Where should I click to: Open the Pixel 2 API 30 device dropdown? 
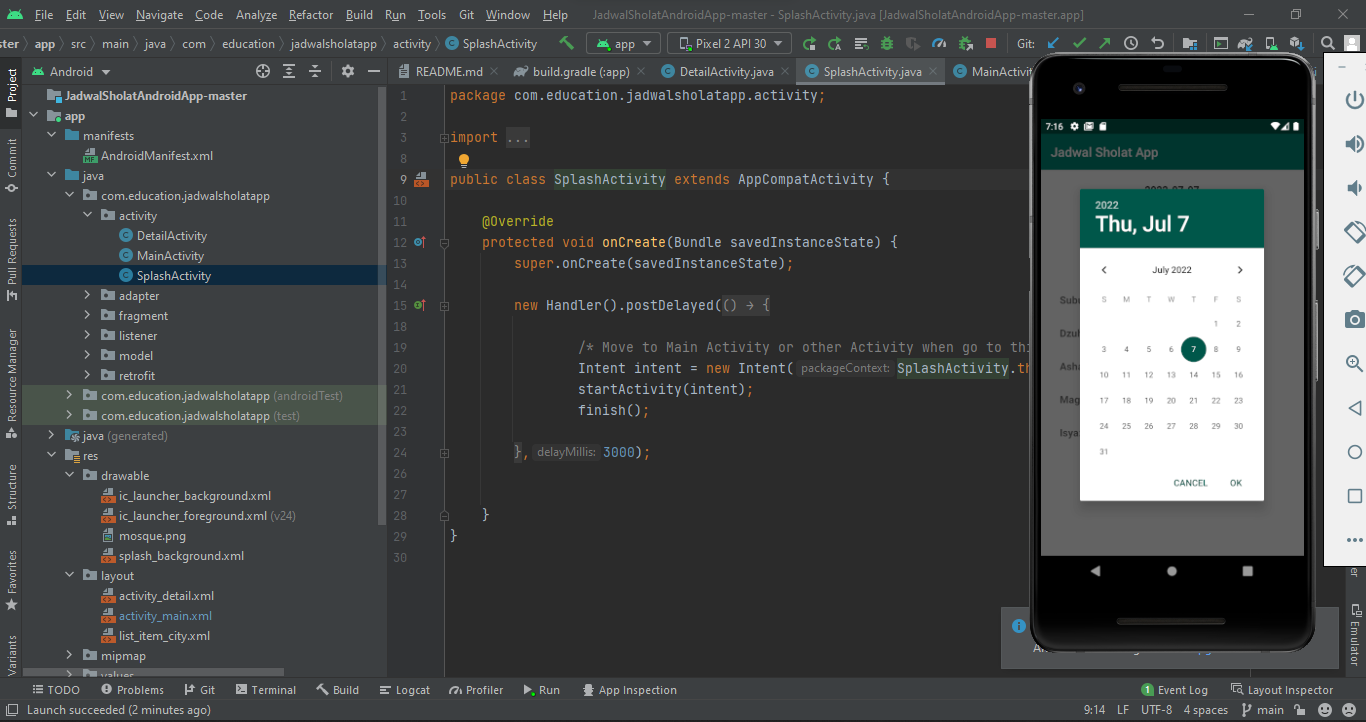(729, 44)
